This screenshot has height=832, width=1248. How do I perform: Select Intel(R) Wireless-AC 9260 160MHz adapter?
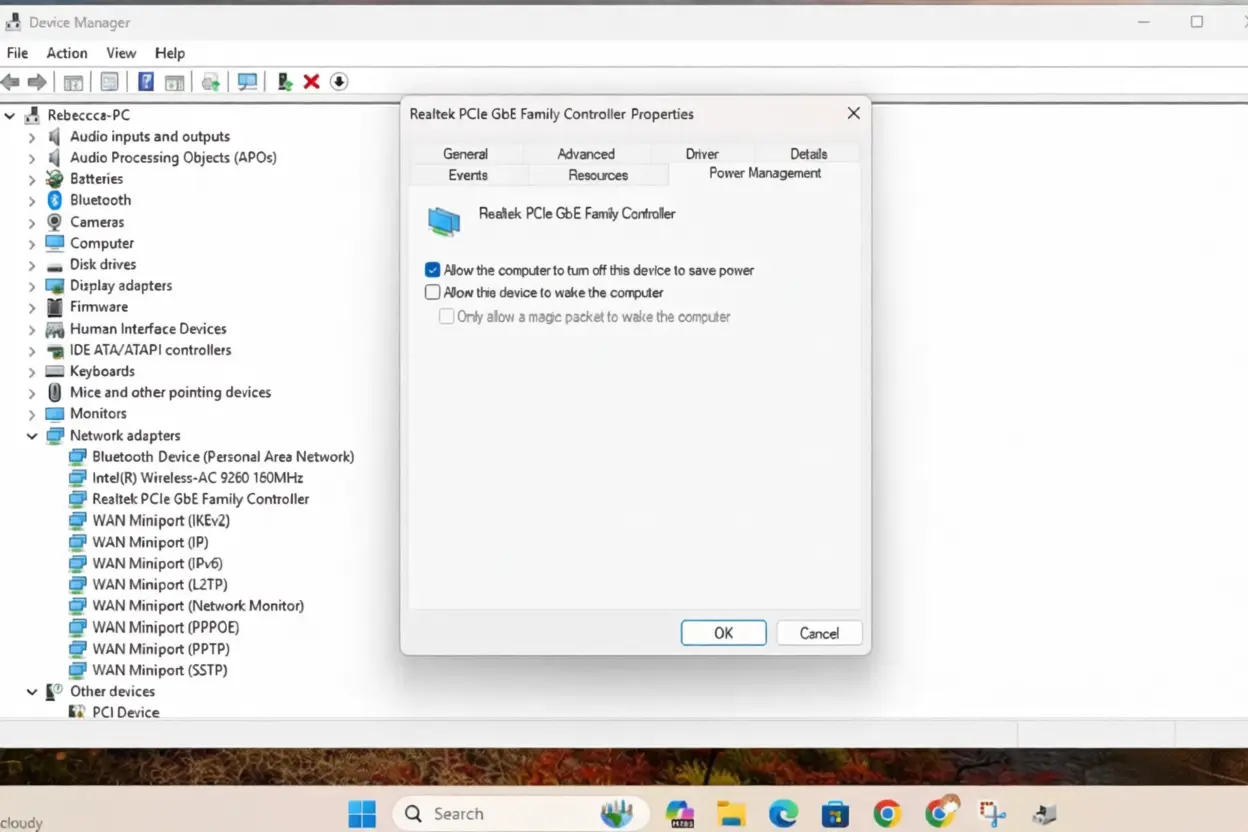coord(197,478)
